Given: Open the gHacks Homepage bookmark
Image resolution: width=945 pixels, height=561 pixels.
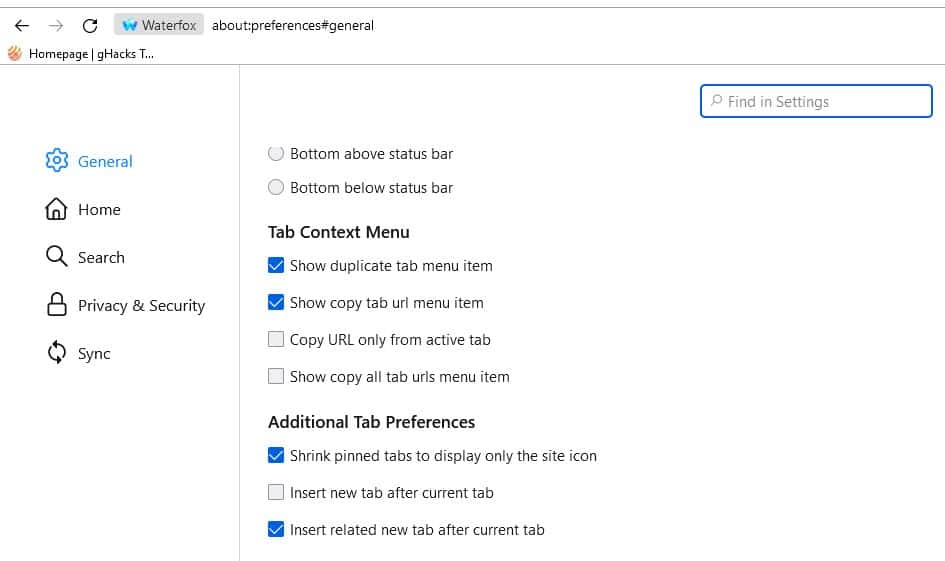Looking at the screenshot, I should (x=81, y=54).
